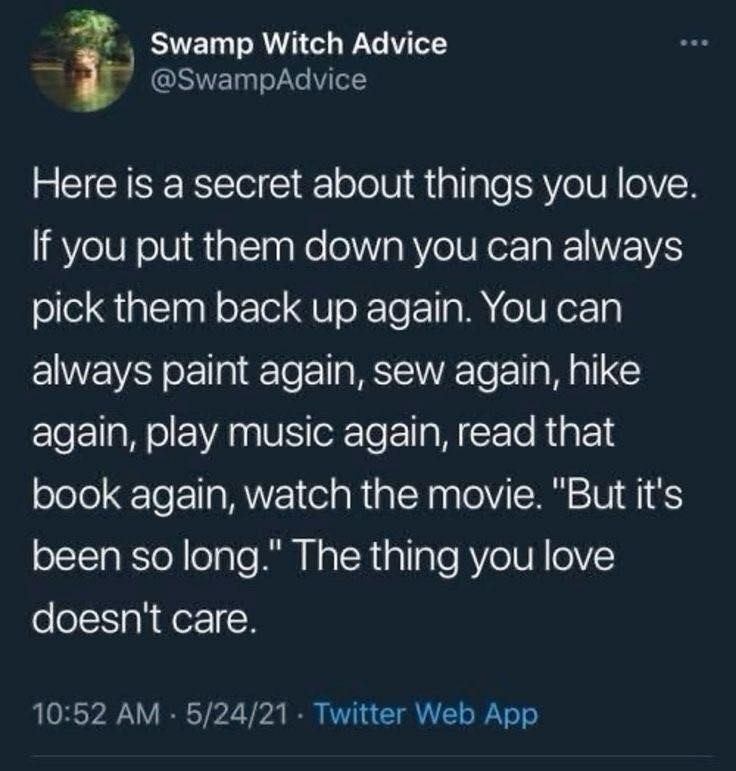
Task: Select the 5/24/21 date
Action: click(x=237, y=714)
